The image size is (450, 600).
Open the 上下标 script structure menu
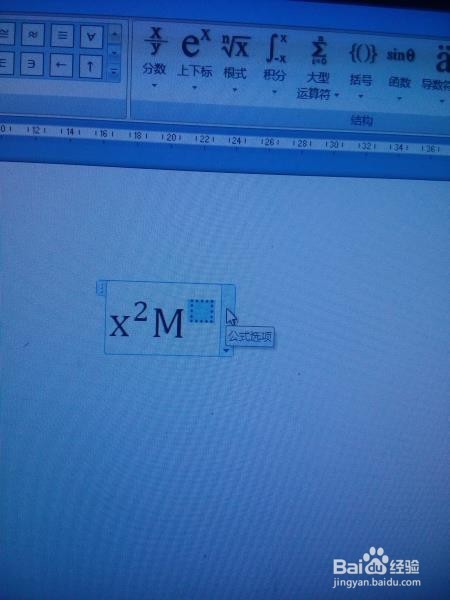click(195, 59)
